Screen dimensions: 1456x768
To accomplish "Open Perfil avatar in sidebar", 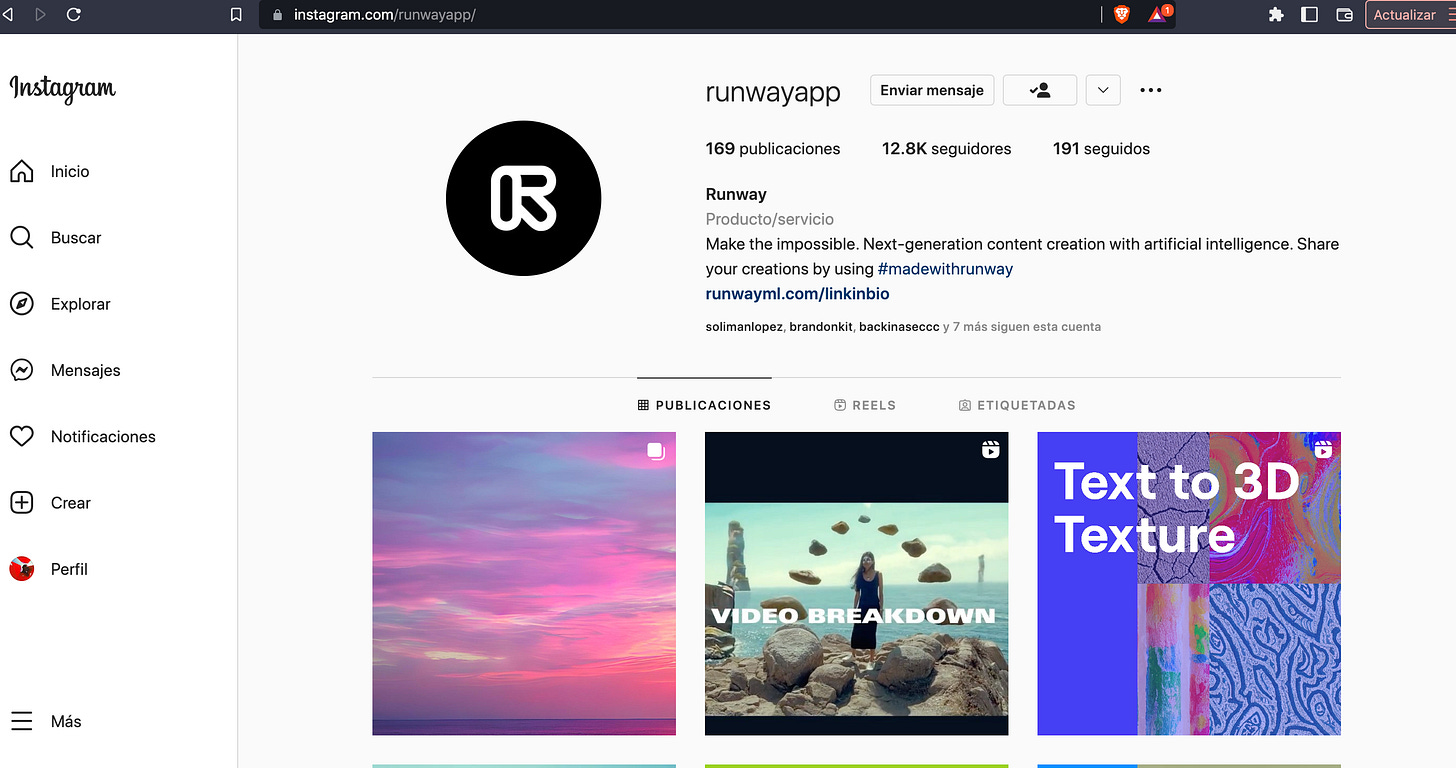I will click(21, 569).
